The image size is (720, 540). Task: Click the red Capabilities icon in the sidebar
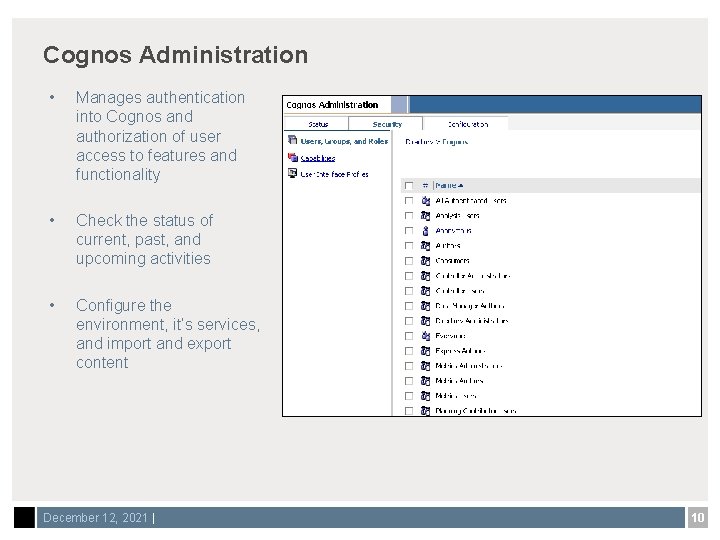[292, 158]
